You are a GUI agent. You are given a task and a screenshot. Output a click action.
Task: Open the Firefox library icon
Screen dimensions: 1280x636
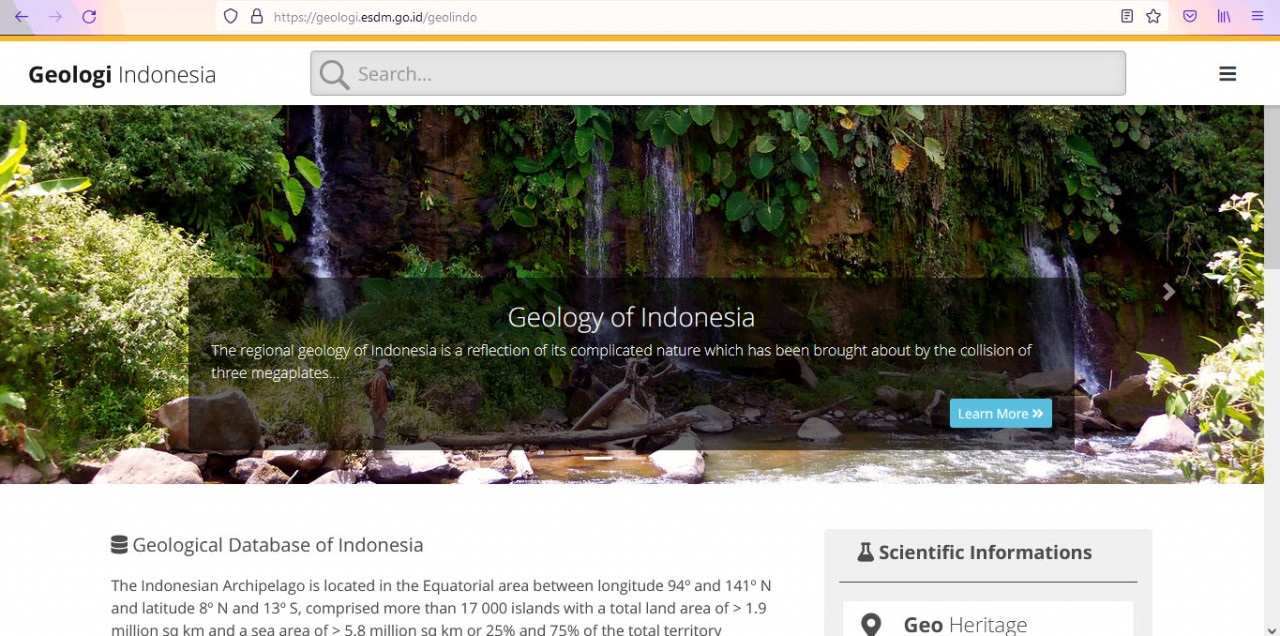tap(1224, 17)
